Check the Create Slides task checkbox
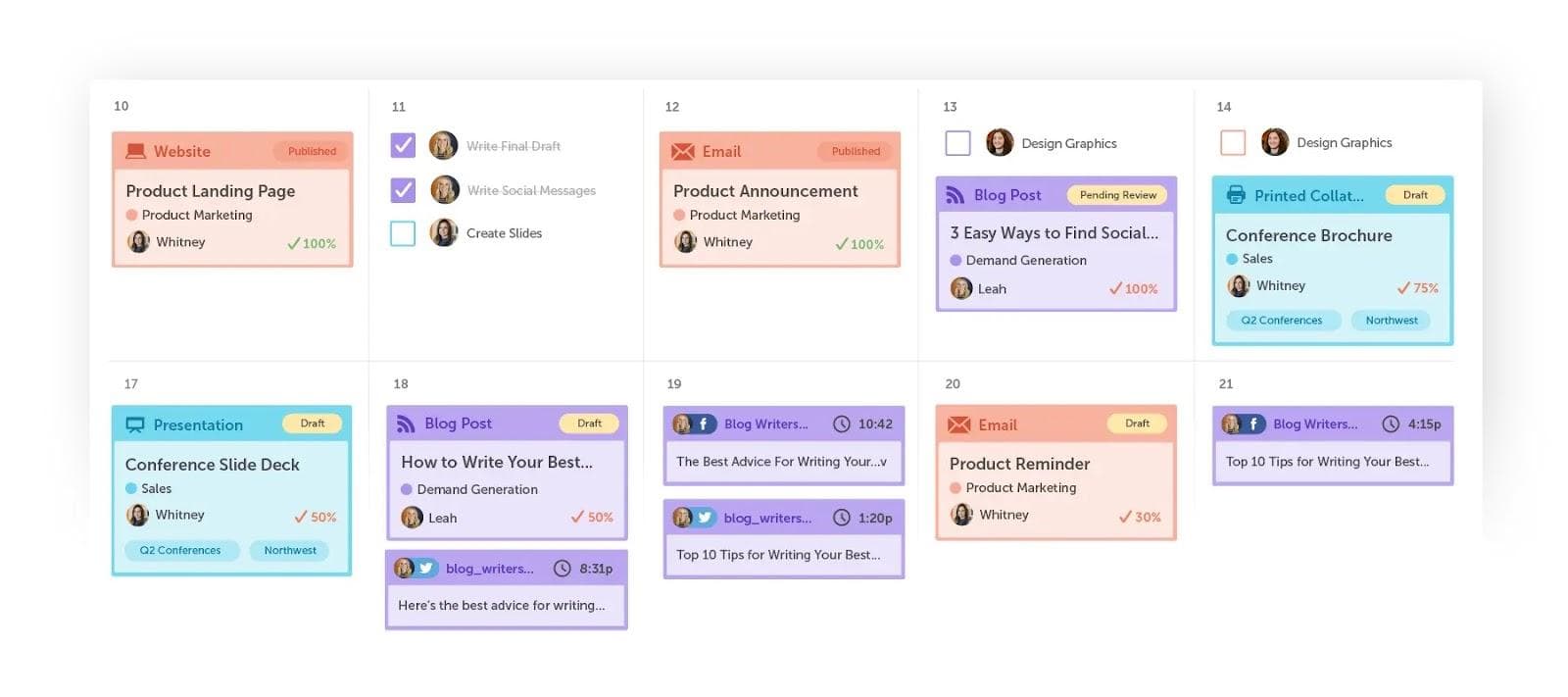1568x697 pixels. point(403,233)
